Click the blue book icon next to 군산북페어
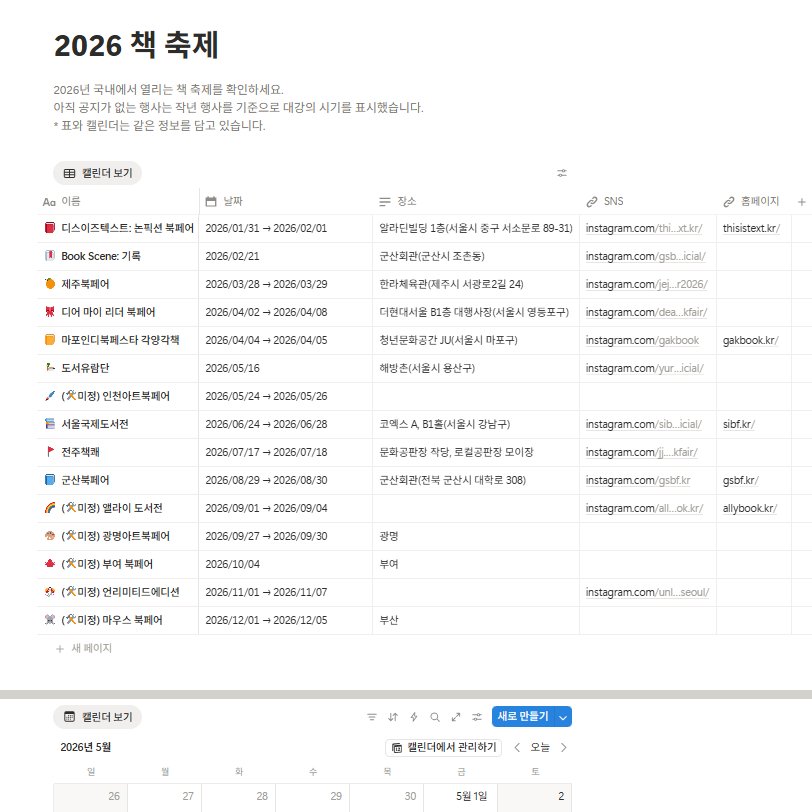 click(50, 480)
